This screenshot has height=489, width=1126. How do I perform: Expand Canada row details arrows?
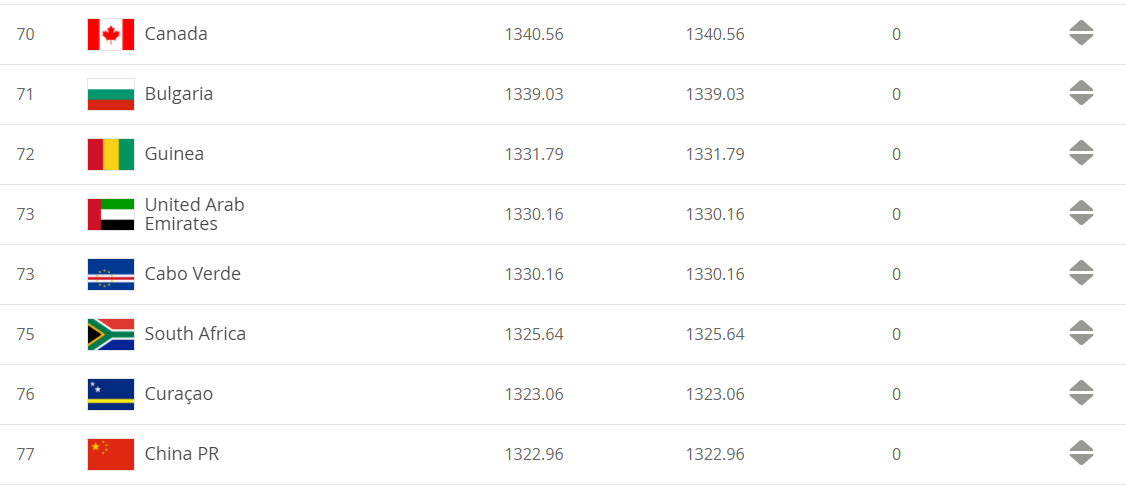tap(1081, 33)
